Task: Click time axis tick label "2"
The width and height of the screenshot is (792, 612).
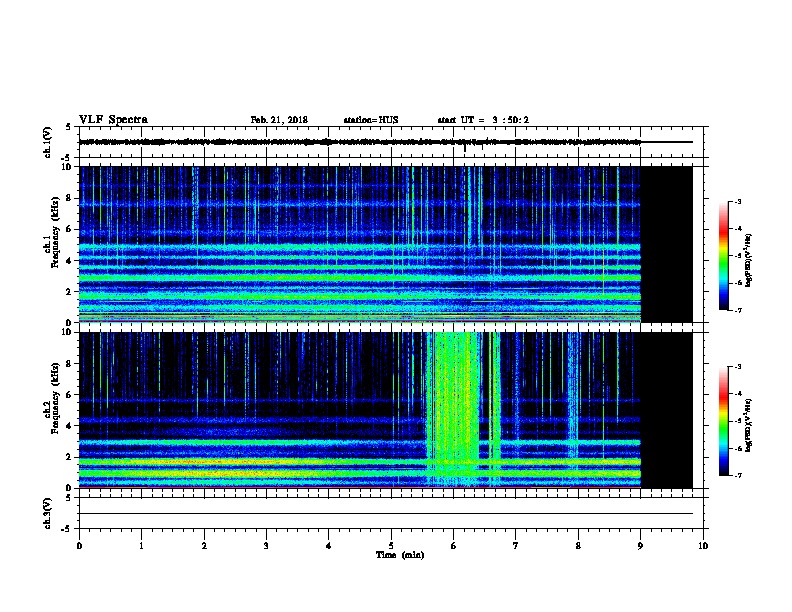Action: pyautogui.click(x=204, y=545)
